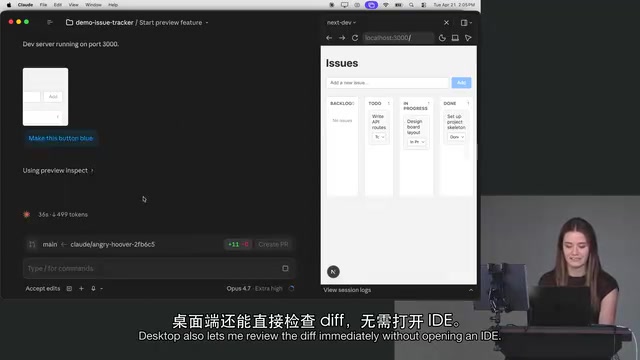Close the preview pane with X
The height and width of the screenshot is (360, 640).
(446, 22)
